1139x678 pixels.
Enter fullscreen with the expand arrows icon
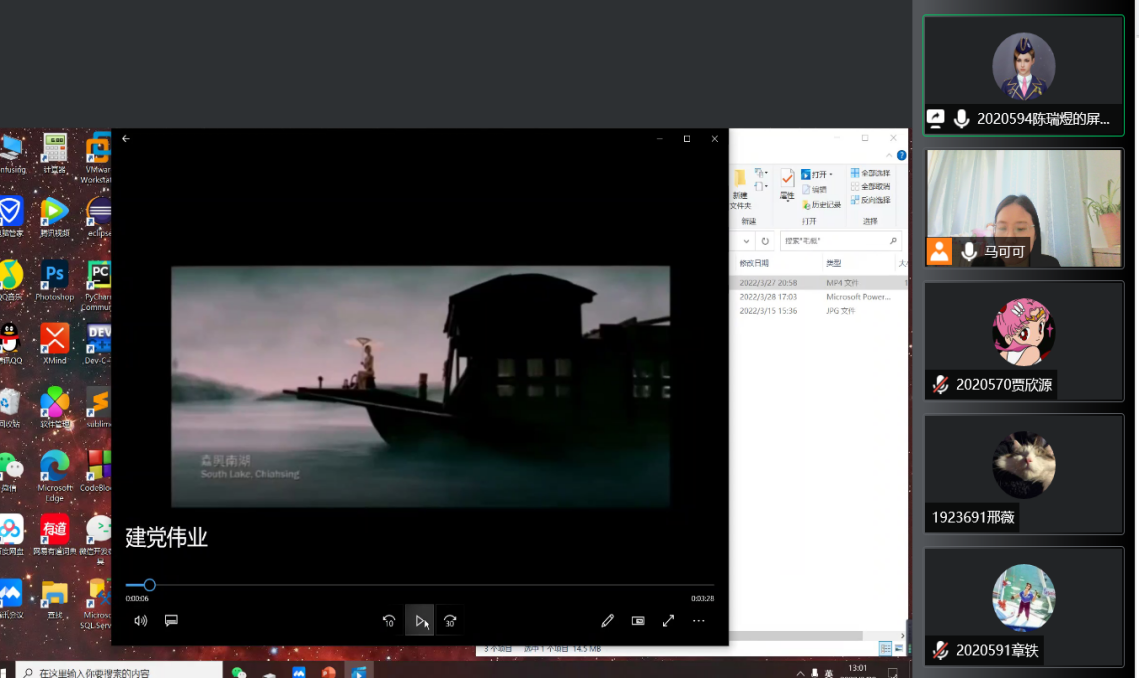pyautogui.click(x=668, y=621)
